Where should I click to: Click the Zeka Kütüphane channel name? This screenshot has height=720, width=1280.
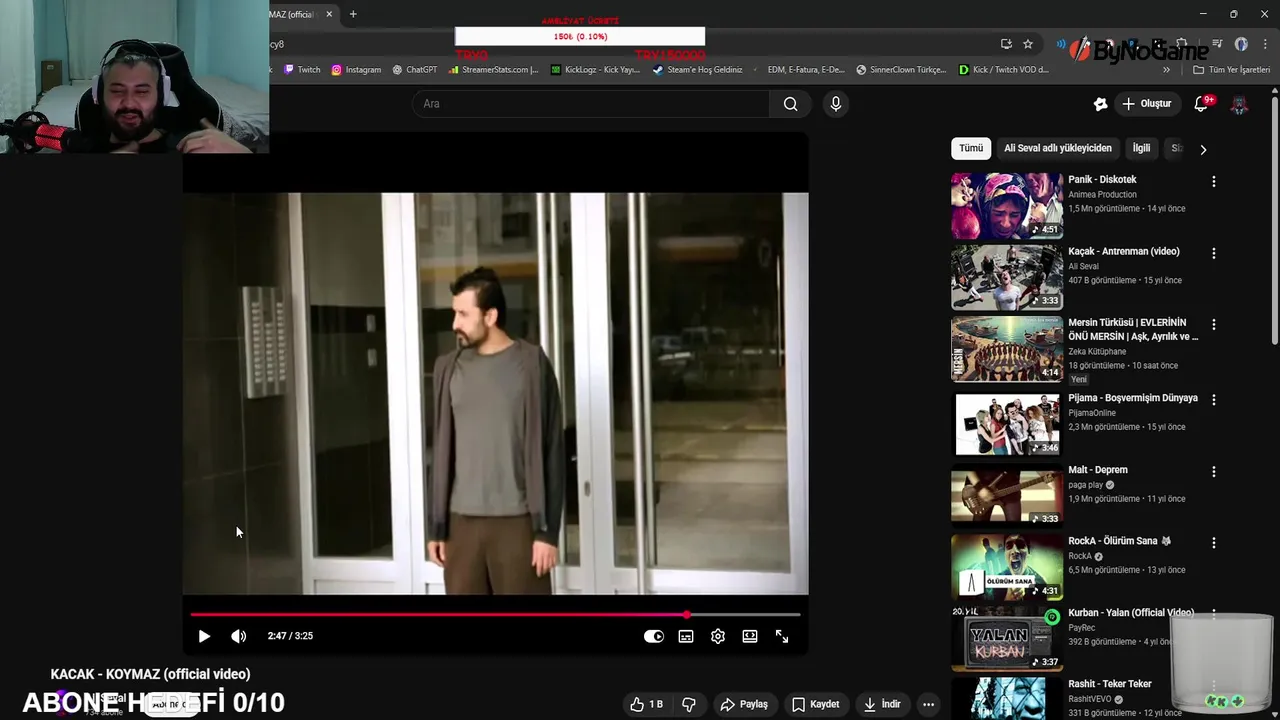click(1097, 352)
